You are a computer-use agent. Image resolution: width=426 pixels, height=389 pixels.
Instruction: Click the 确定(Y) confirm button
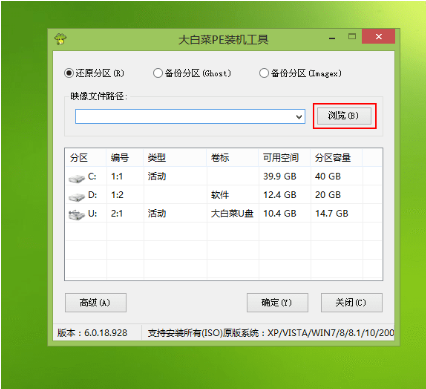point(277,302)
